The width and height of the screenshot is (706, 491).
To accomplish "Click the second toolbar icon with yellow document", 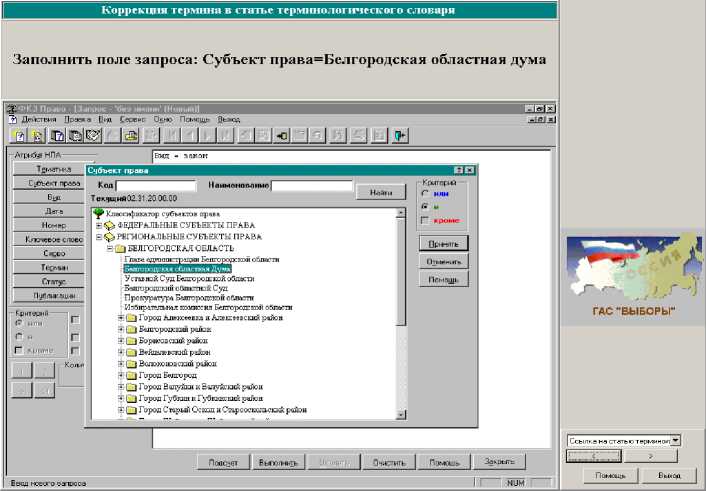I will click(37, 136).
